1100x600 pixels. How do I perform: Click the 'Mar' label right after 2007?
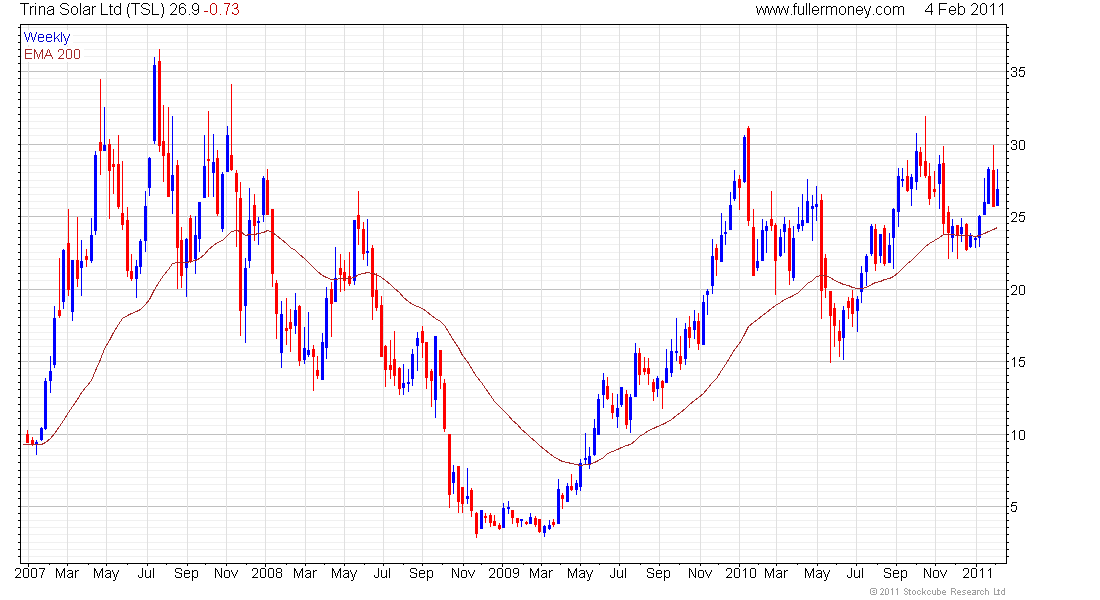[x=67, y=573]
